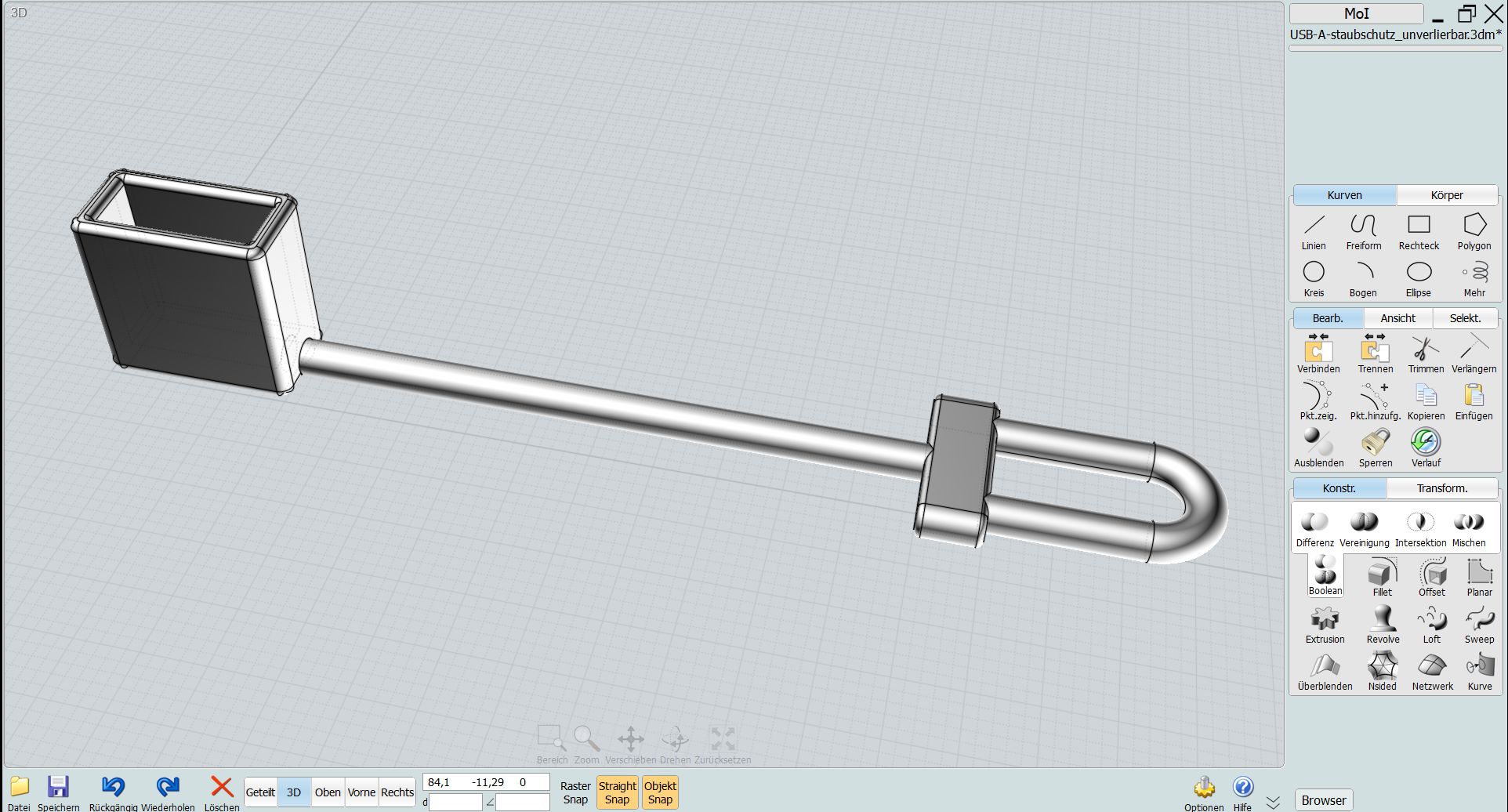Viewport: 1508px width, 812px height.
Task: Use the Trimmen trim tool
Action: pyautogui.click(x=1426, y=354)
